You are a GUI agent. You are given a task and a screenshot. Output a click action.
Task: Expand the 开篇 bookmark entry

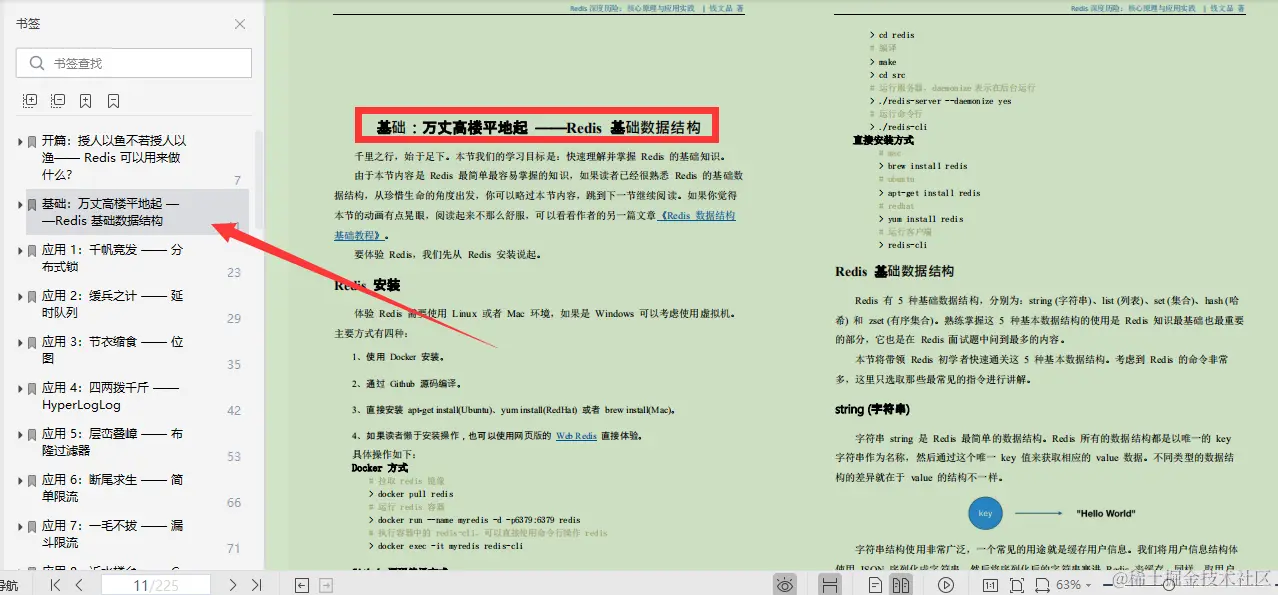point(19,142)
